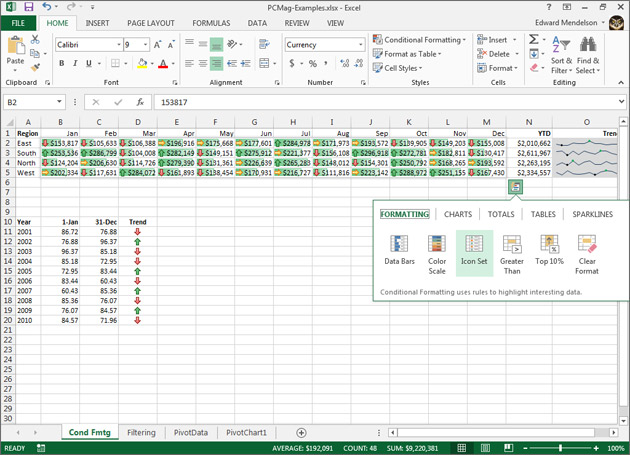630x455 pixels.
Task: Switch to Page Layout view in status bar
Action: tap(485, 448)
